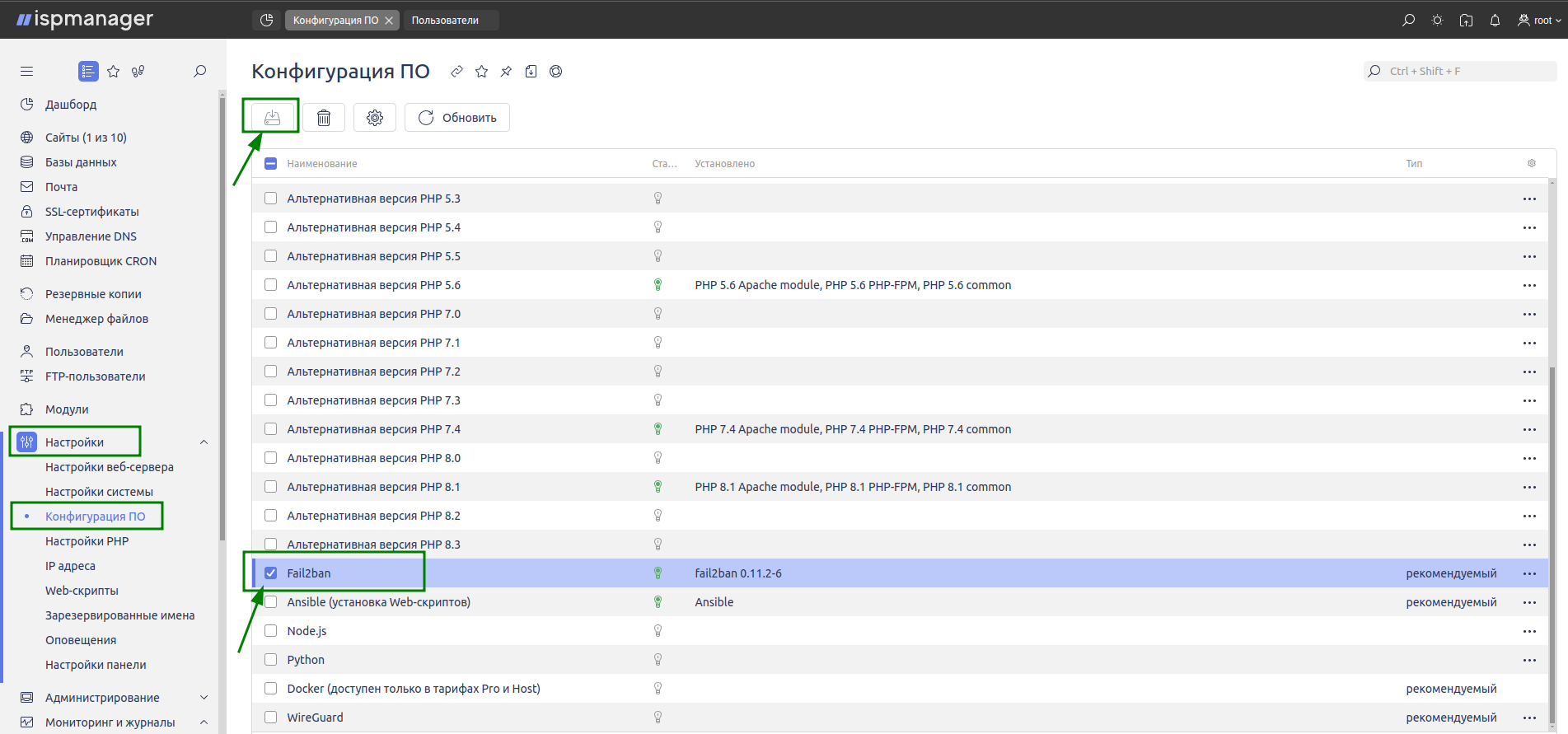Add page to favorites with star icon
The width and height of the screenshot is (1568, 734).
(482, 72)
